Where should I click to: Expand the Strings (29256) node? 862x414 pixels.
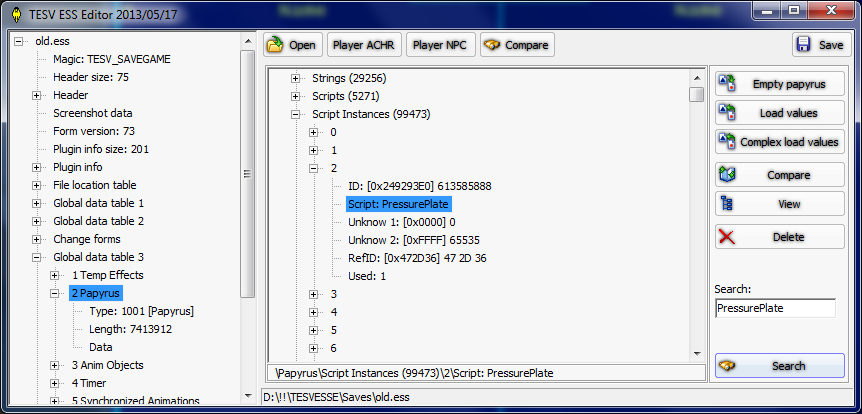pyautogui.click(x=295, y=79)
